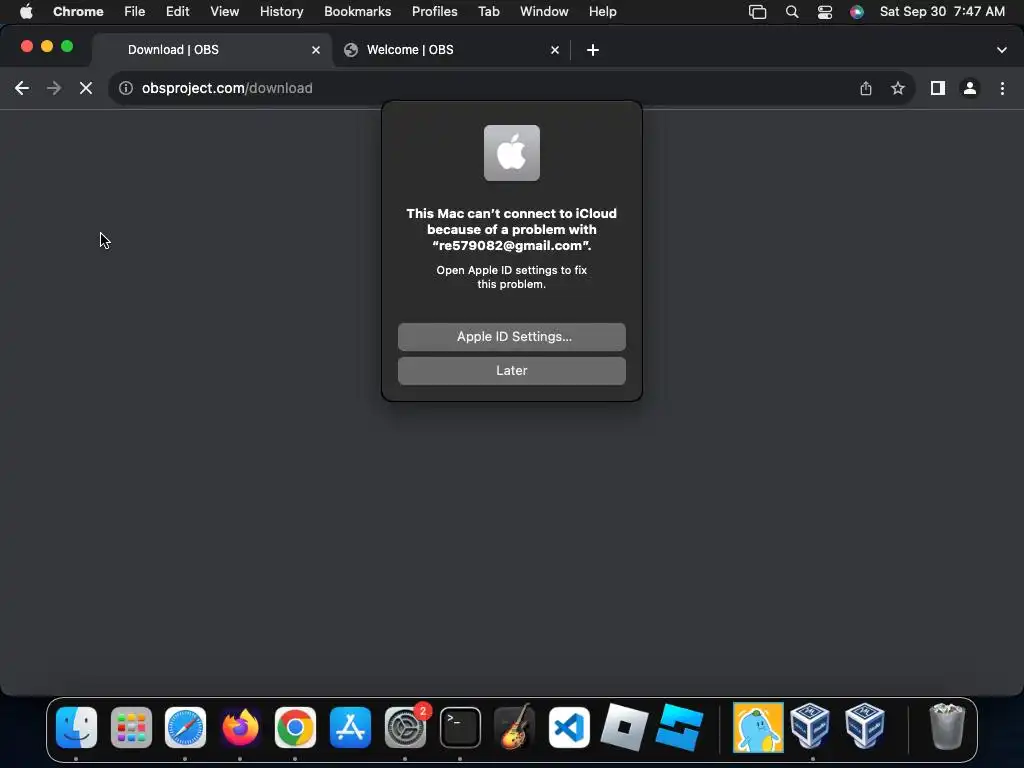Open the Bookmarks menu
1024x768 pixels.
coord(358,12)
